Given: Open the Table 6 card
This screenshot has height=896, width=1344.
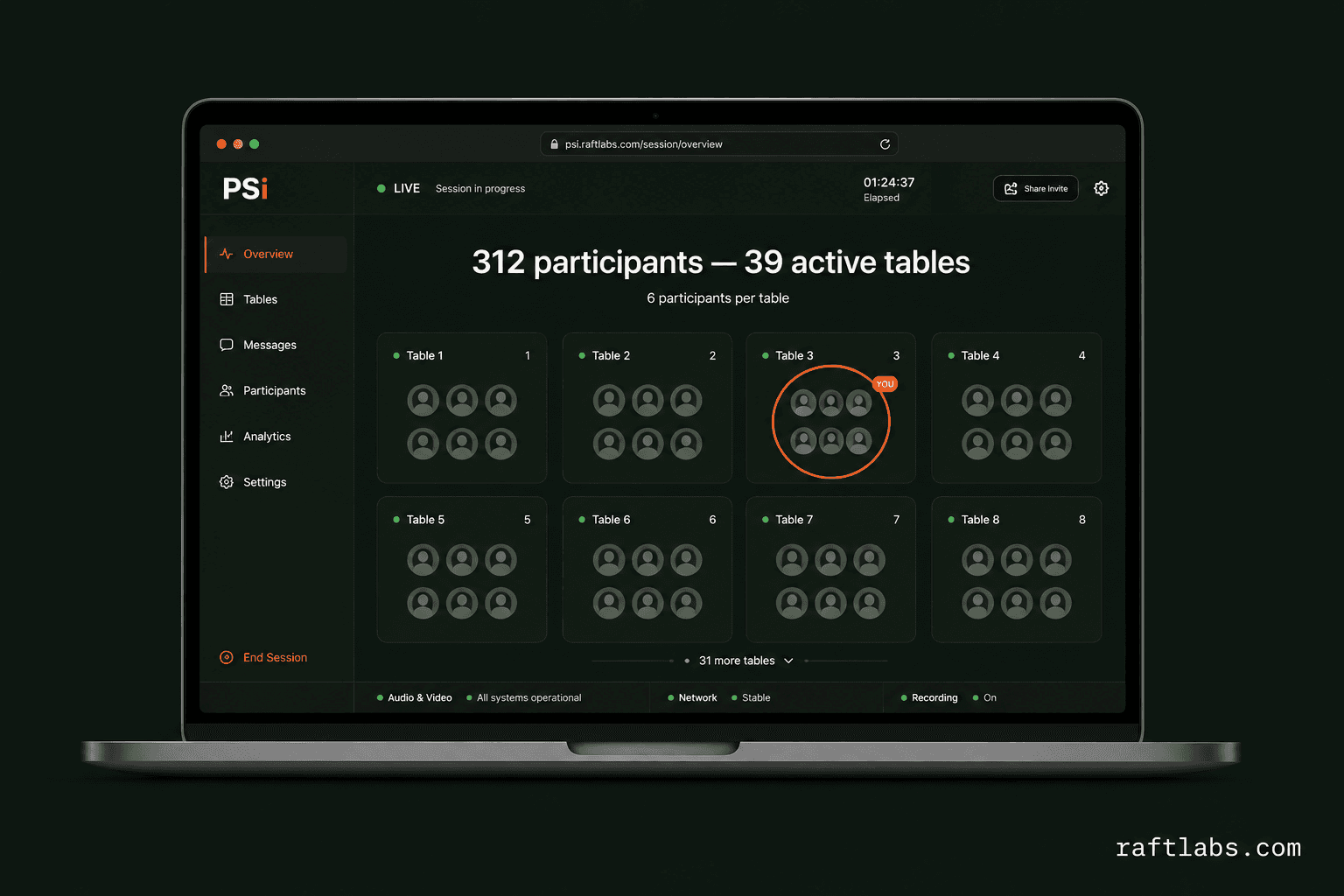Looking at the screenshot, I should [647, 570].
